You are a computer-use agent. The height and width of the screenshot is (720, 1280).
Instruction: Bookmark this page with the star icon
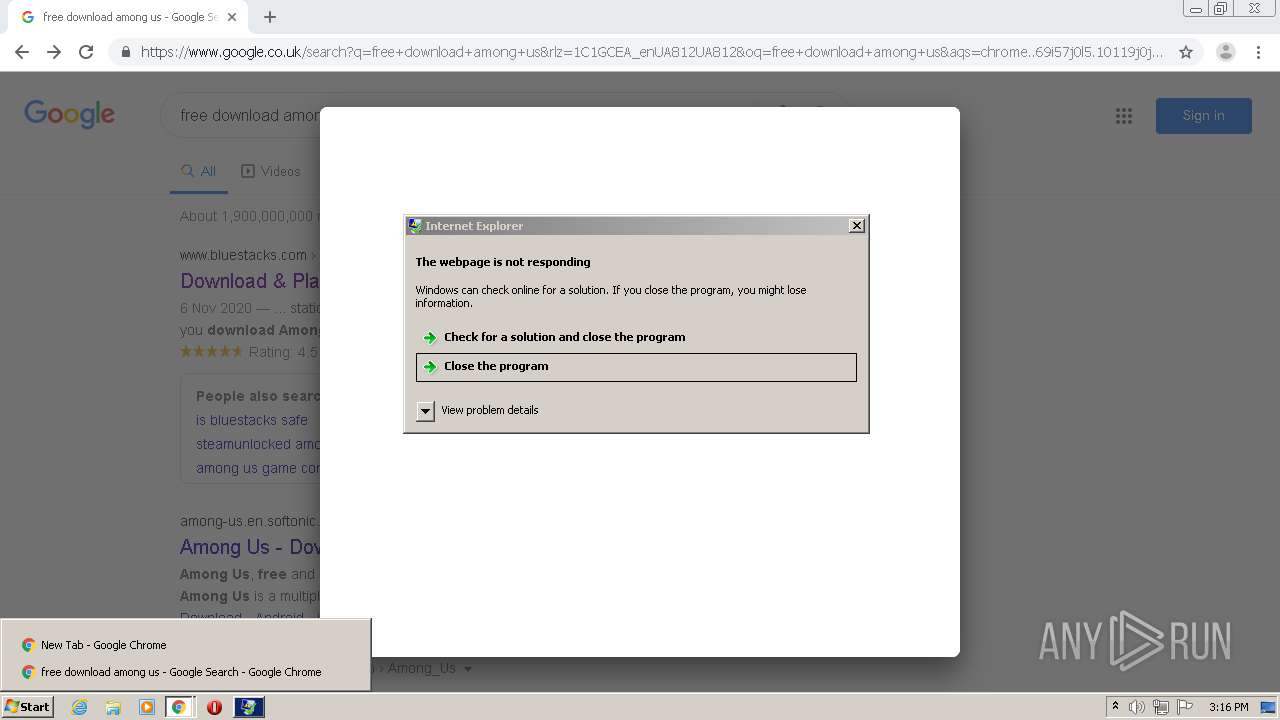[1186, 52]
